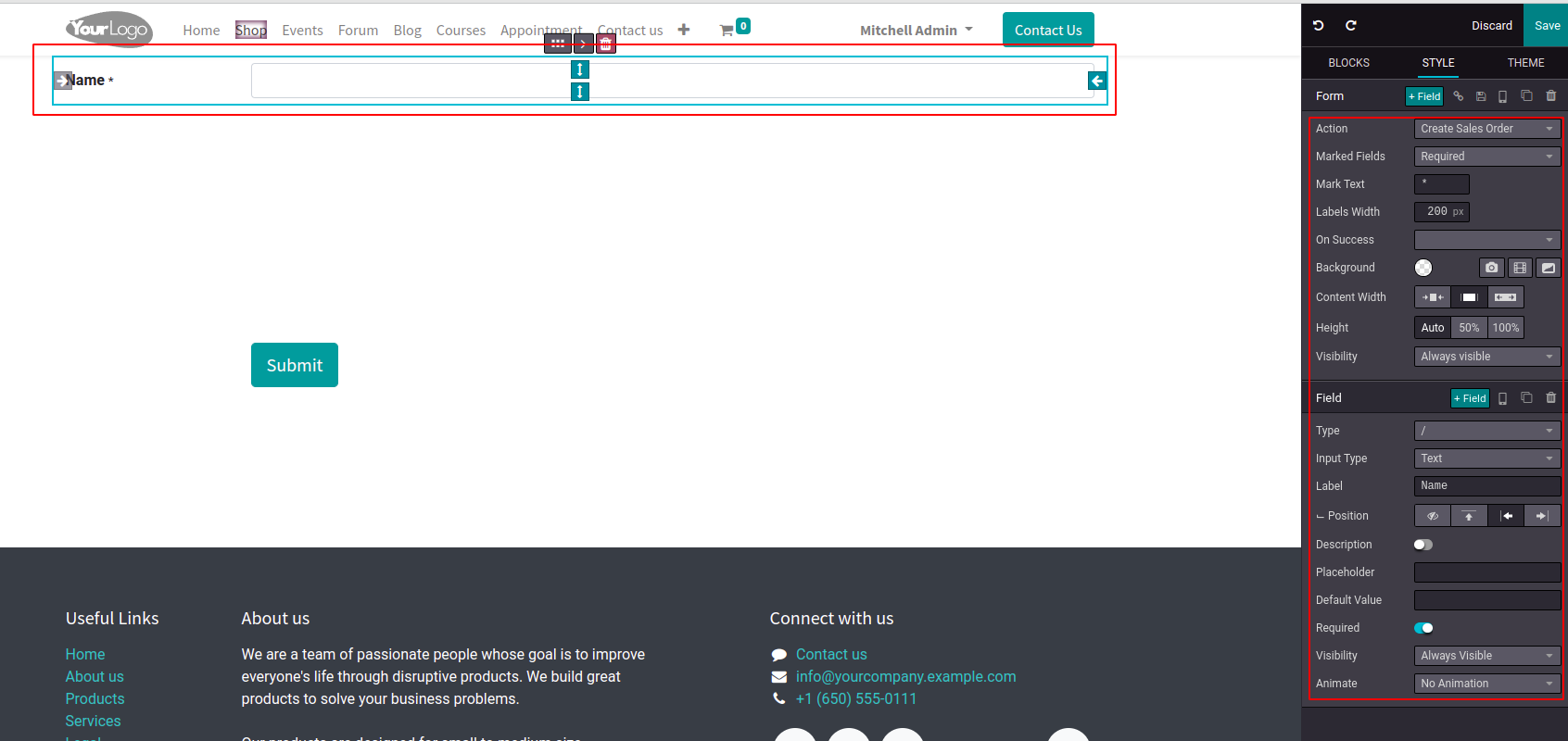Redo the last undone change

click(x=1351, y=26)
